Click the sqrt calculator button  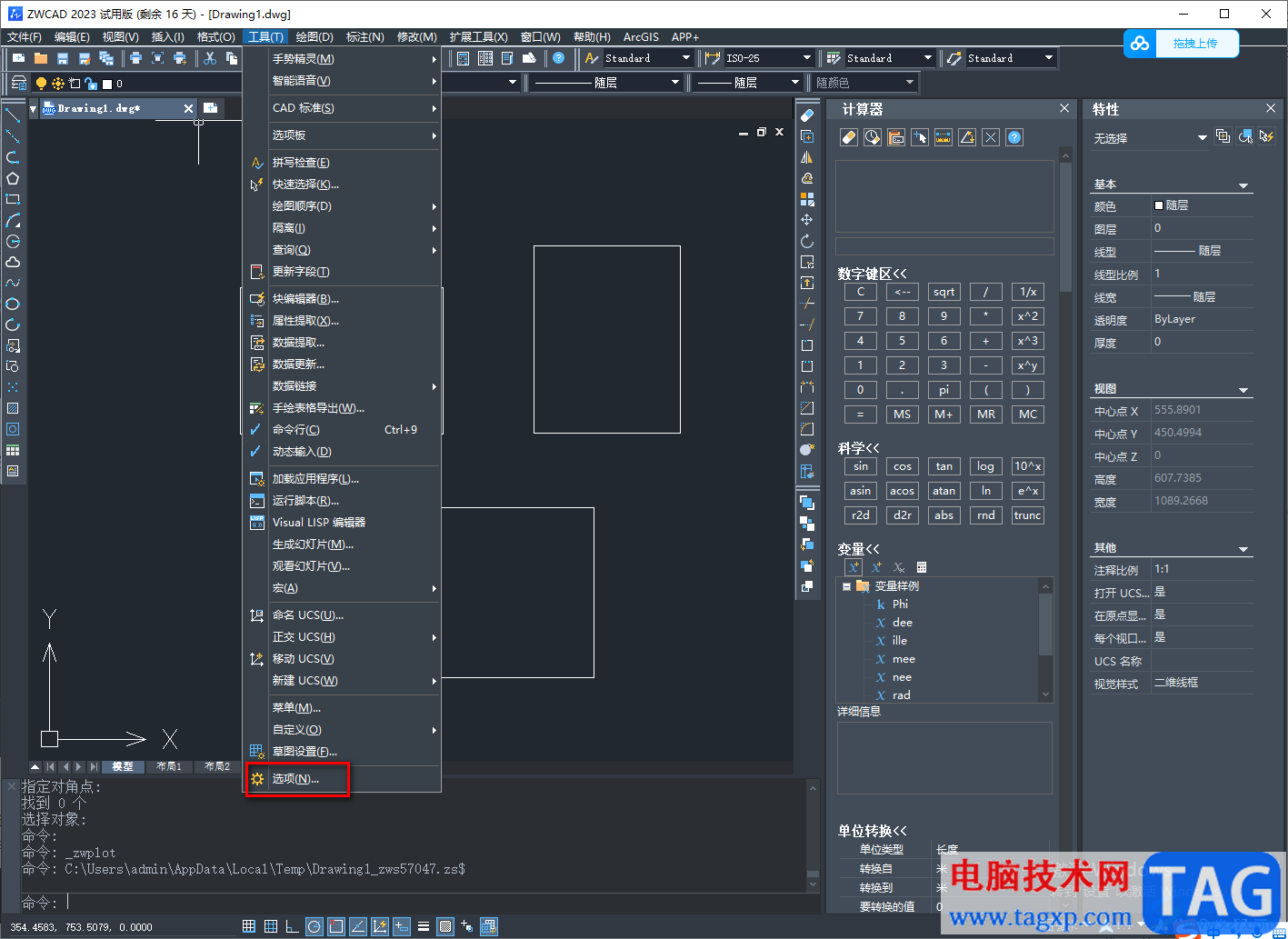click(x=944, y=292)
